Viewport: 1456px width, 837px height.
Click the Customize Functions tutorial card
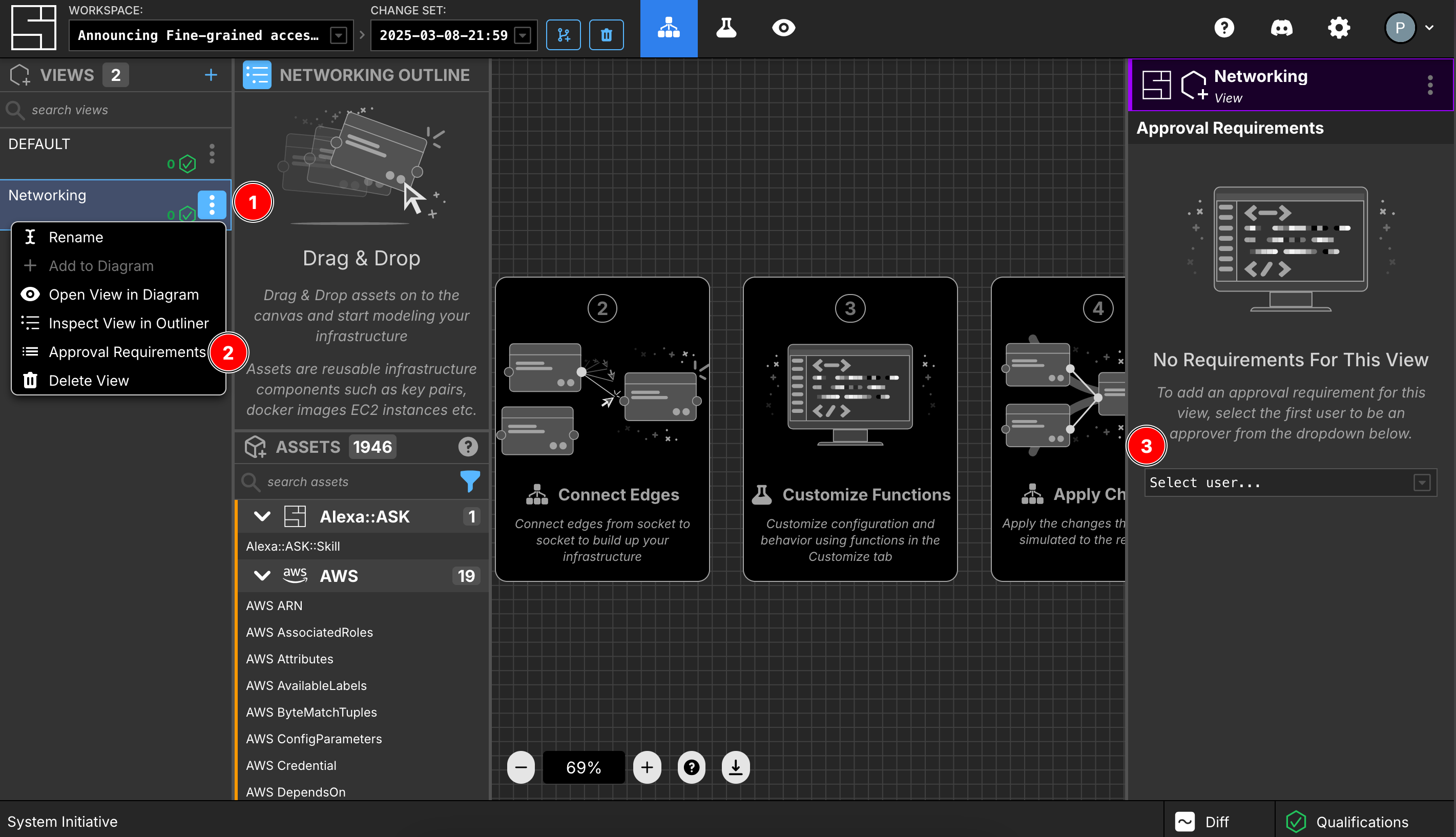point(849,429)
